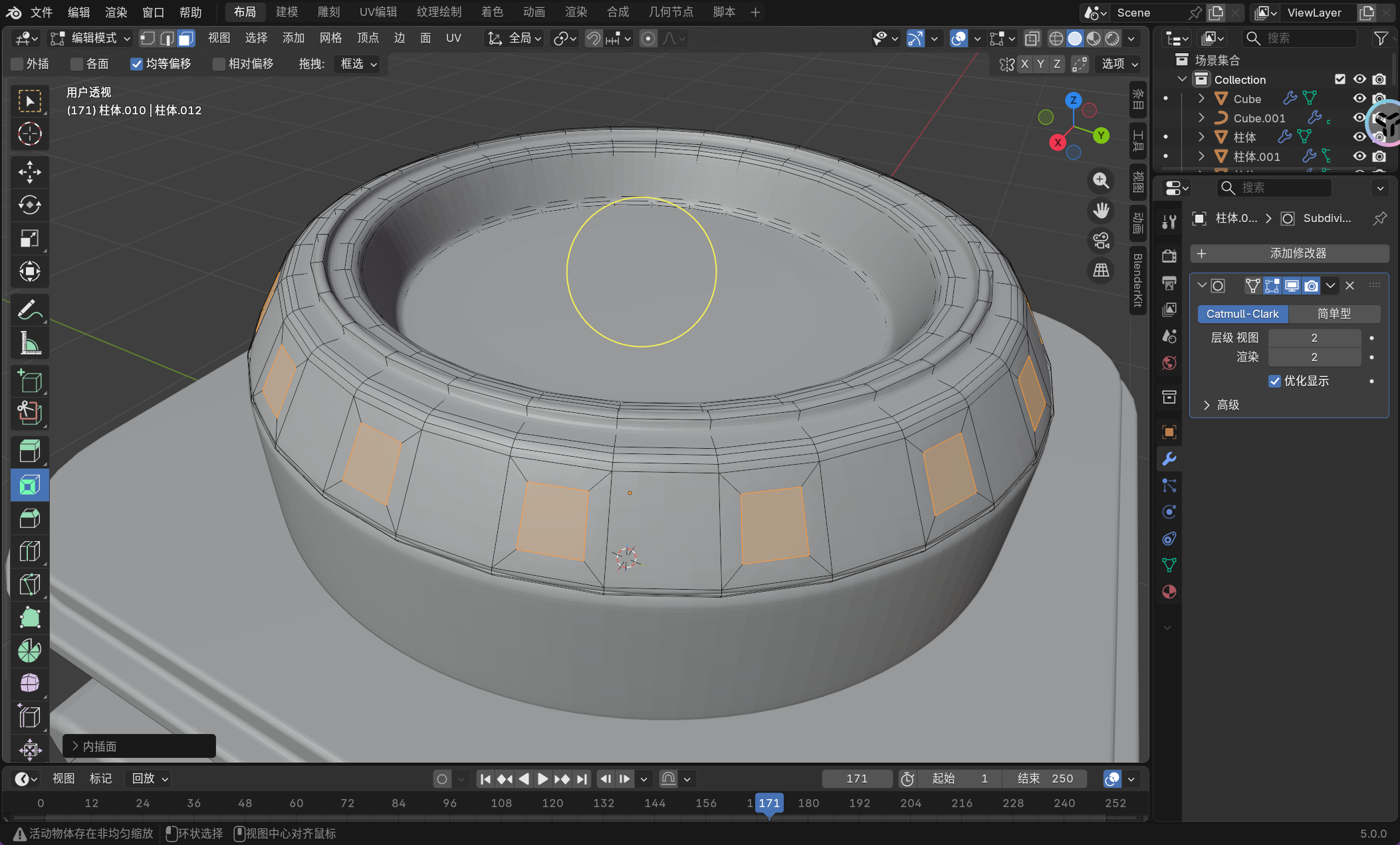
Task: Pick the Measure tool icon
Action: click(29, 344)
